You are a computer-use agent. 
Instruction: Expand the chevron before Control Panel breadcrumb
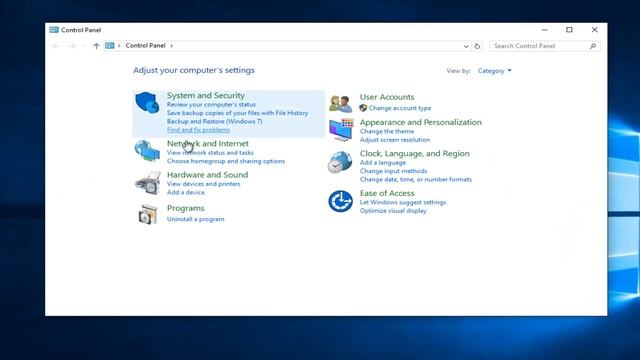click(x=119, y=46)
